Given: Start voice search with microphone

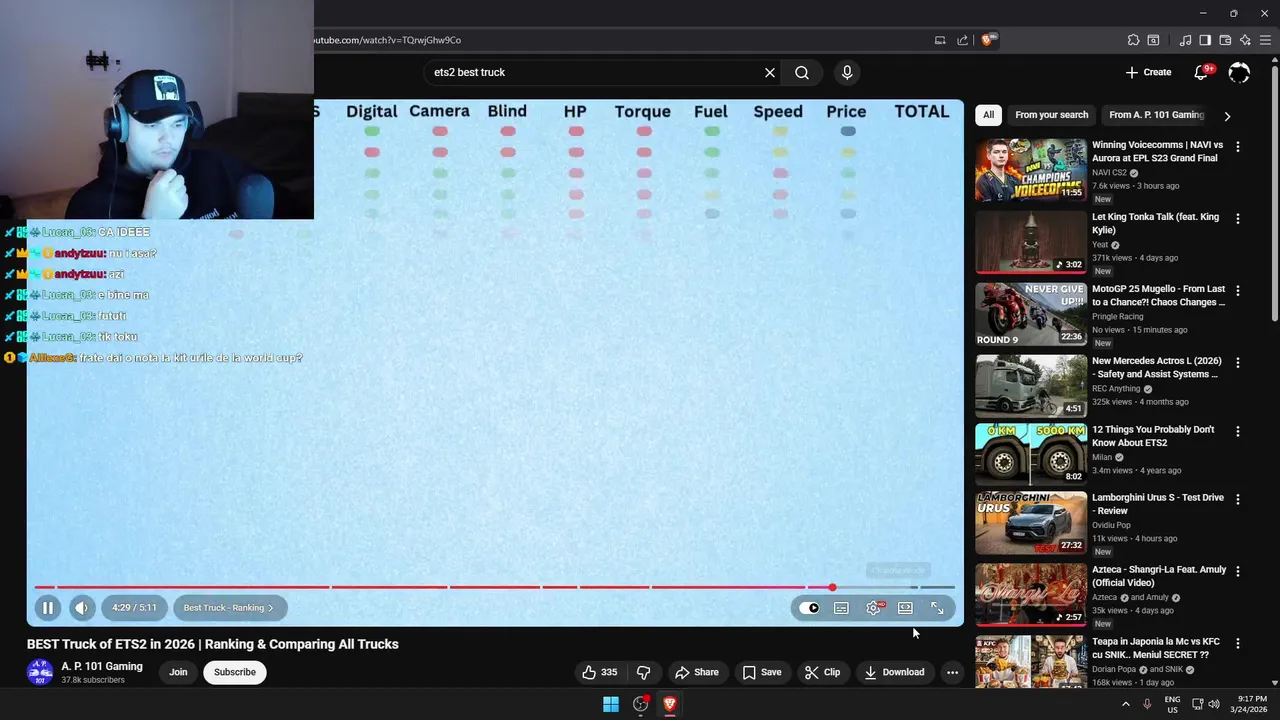Looking at the screenshot, I should 847,72.
